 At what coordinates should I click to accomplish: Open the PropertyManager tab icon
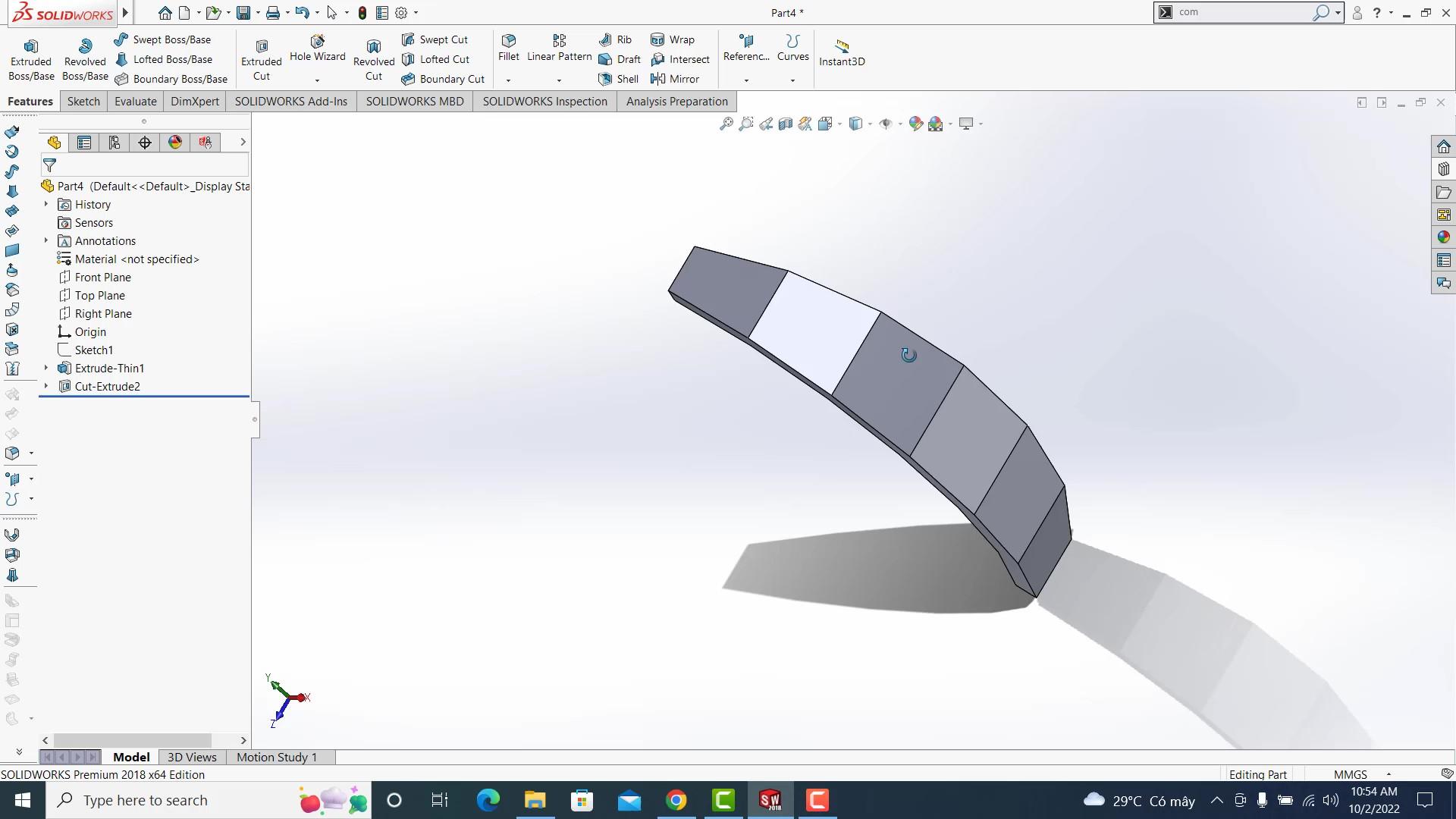[x=84, y=143]
